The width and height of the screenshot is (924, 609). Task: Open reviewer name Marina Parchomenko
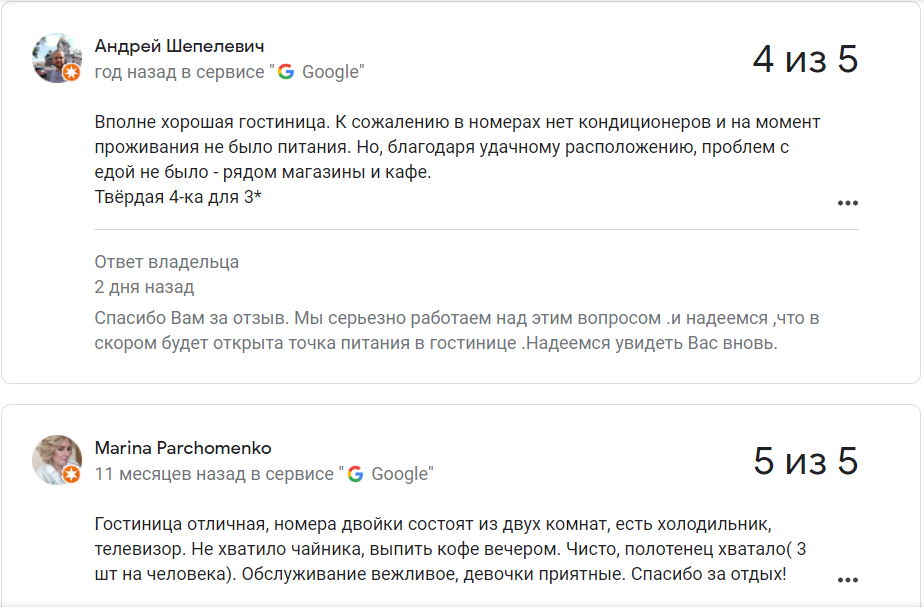(183, 448)
